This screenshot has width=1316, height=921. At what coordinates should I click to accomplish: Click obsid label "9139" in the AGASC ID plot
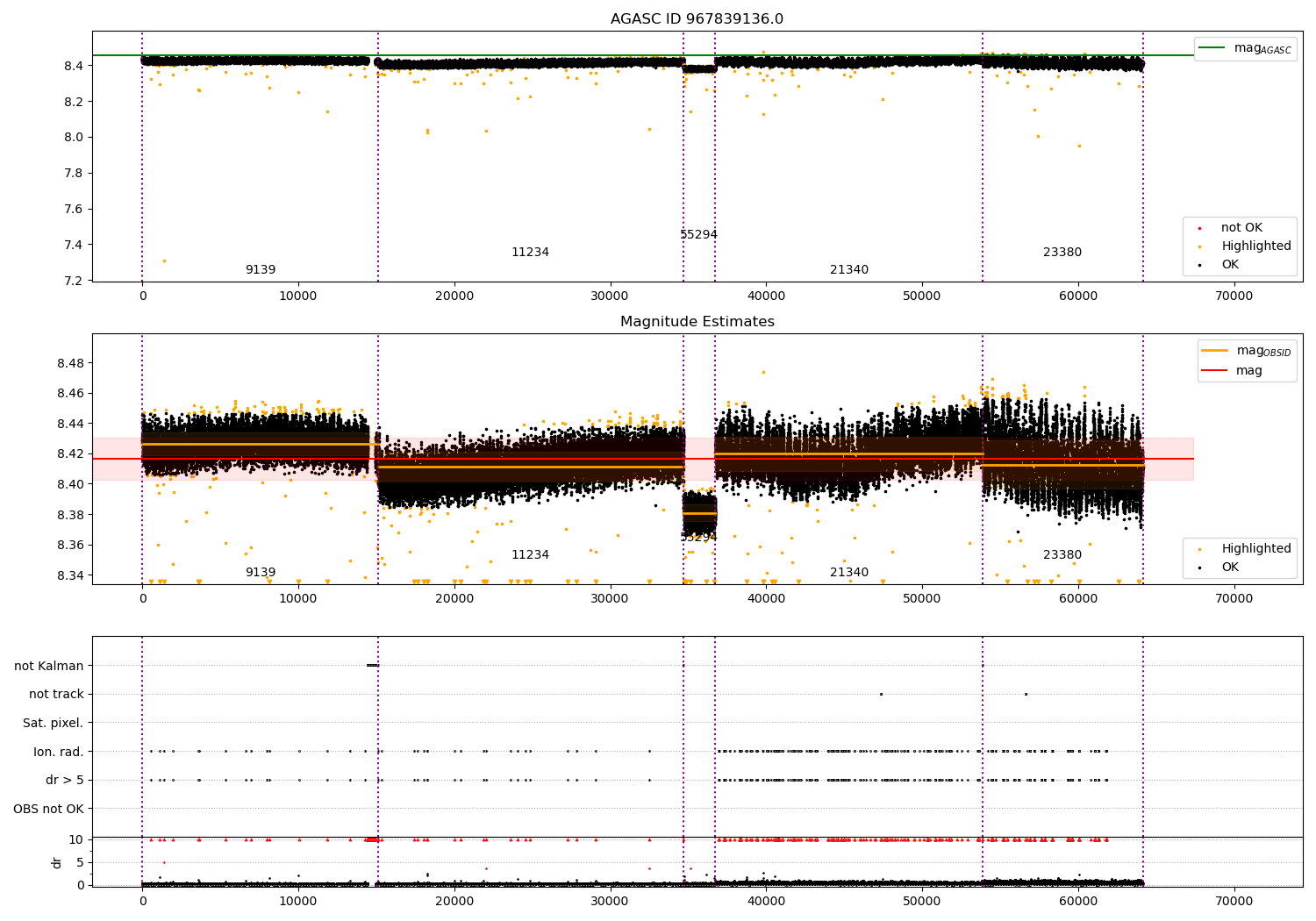coord(261,270)
